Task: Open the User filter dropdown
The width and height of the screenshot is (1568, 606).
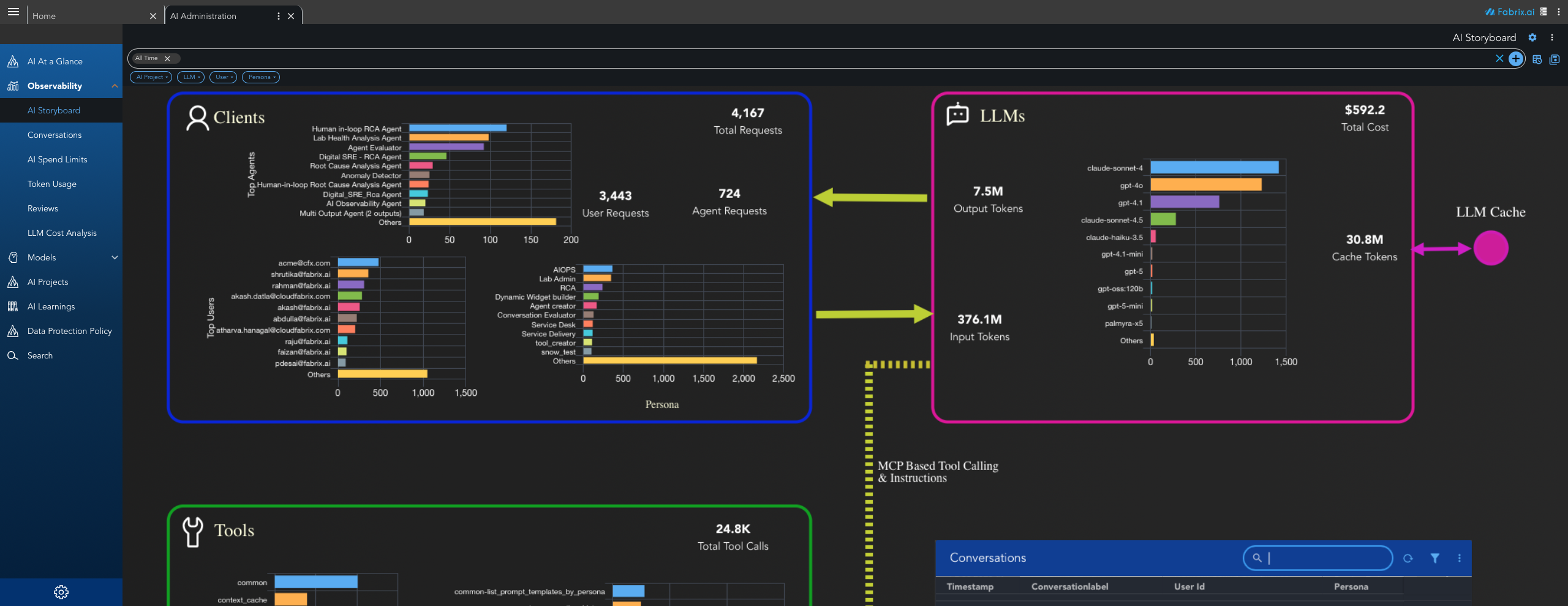Action: [223, 77]
